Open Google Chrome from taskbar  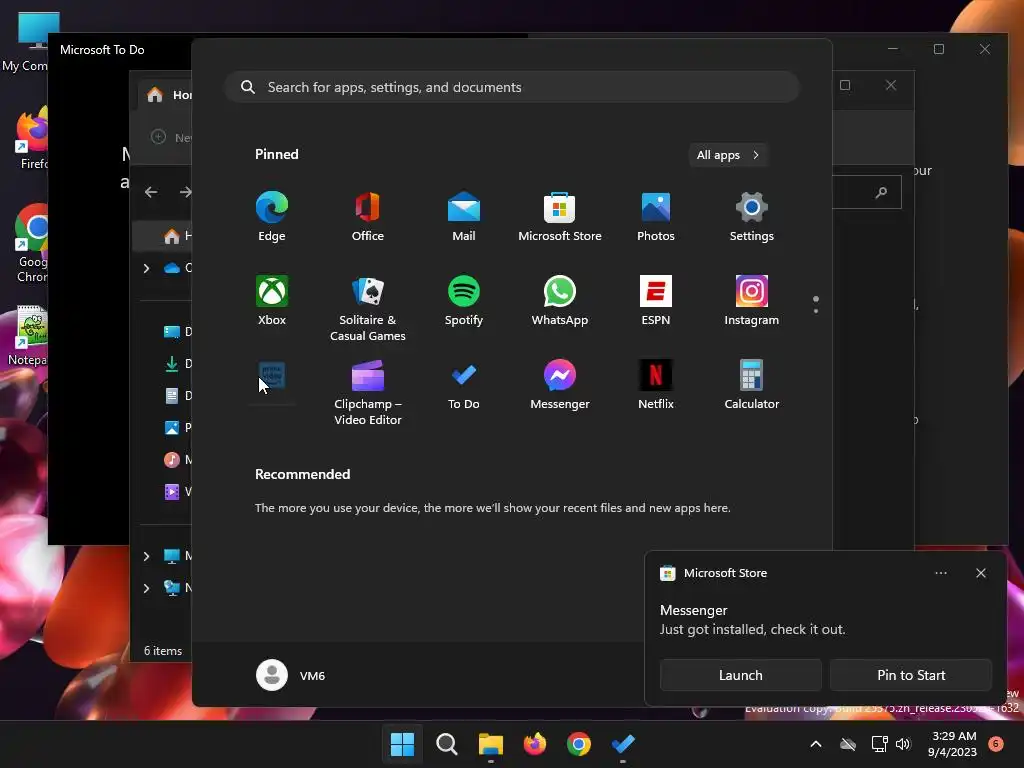point(579,744)
